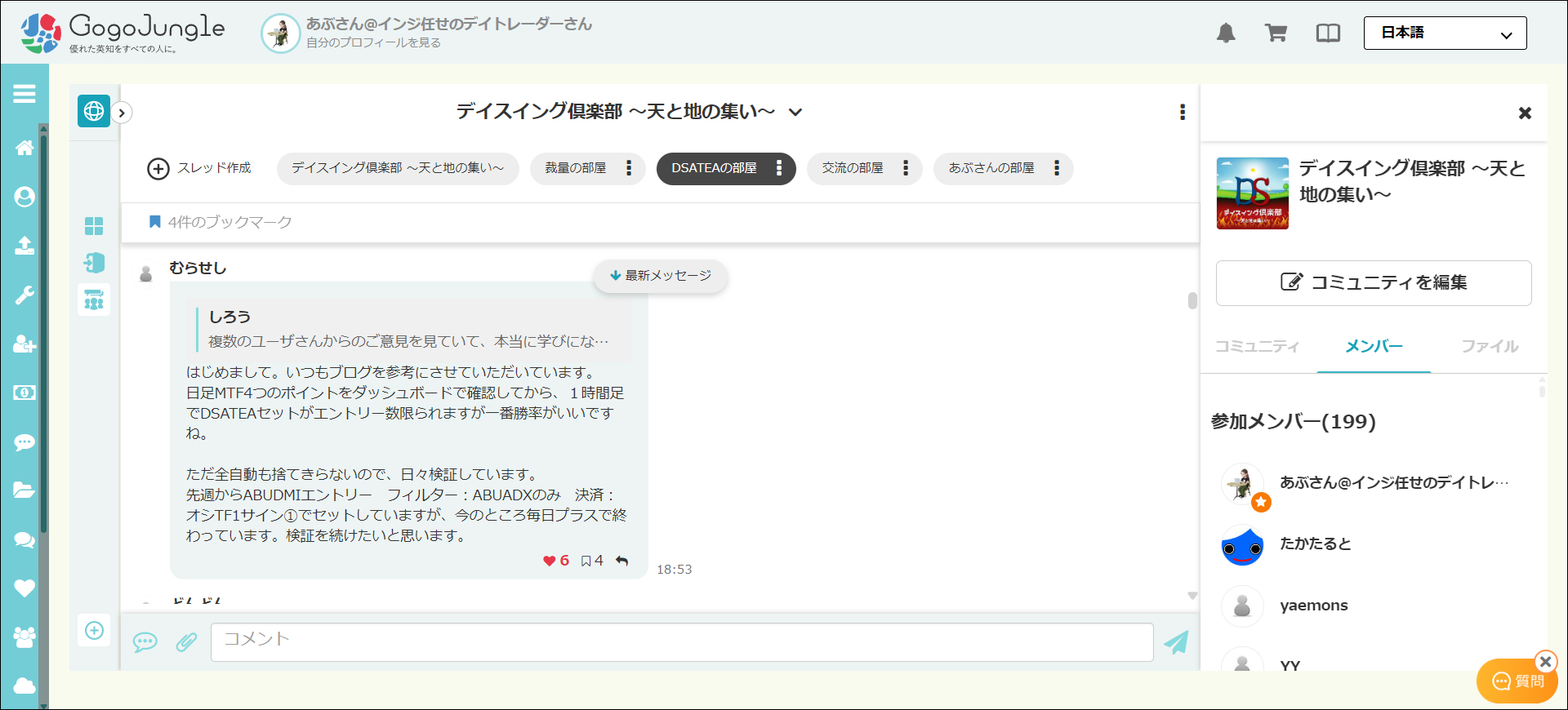Click the コメント input field

[682, 642]
